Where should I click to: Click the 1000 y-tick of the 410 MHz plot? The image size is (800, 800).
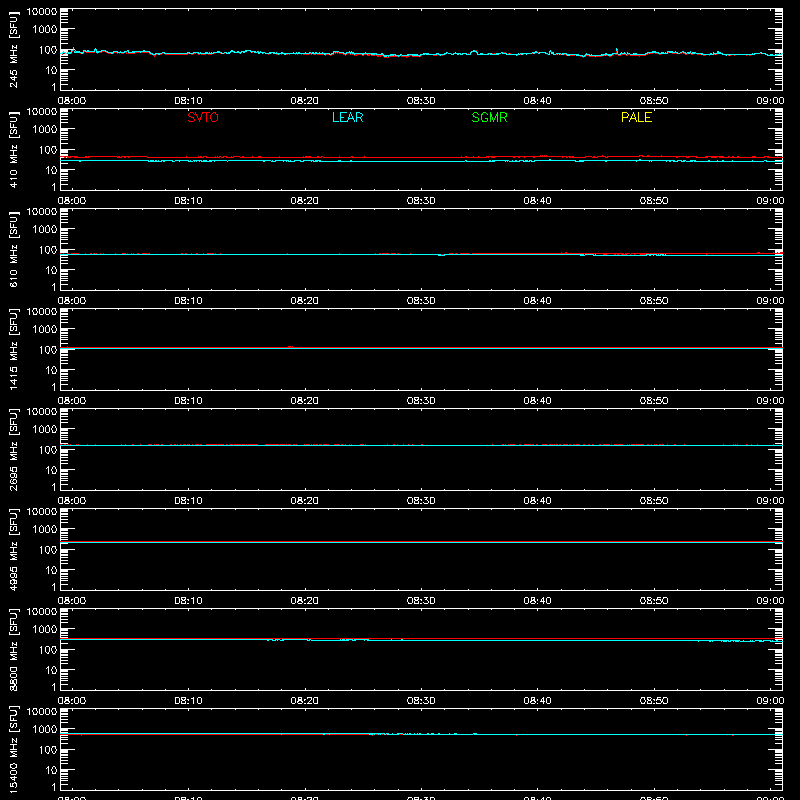tap(45, 129)
